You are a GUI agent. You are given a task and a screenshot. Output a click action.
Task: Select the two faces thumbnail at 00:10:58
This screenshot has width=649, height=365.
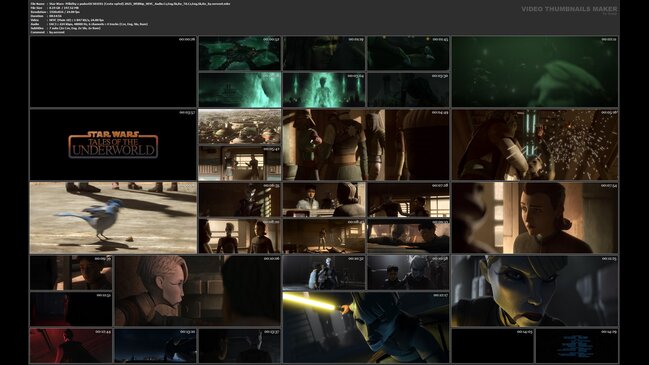[x=409, y=273]
